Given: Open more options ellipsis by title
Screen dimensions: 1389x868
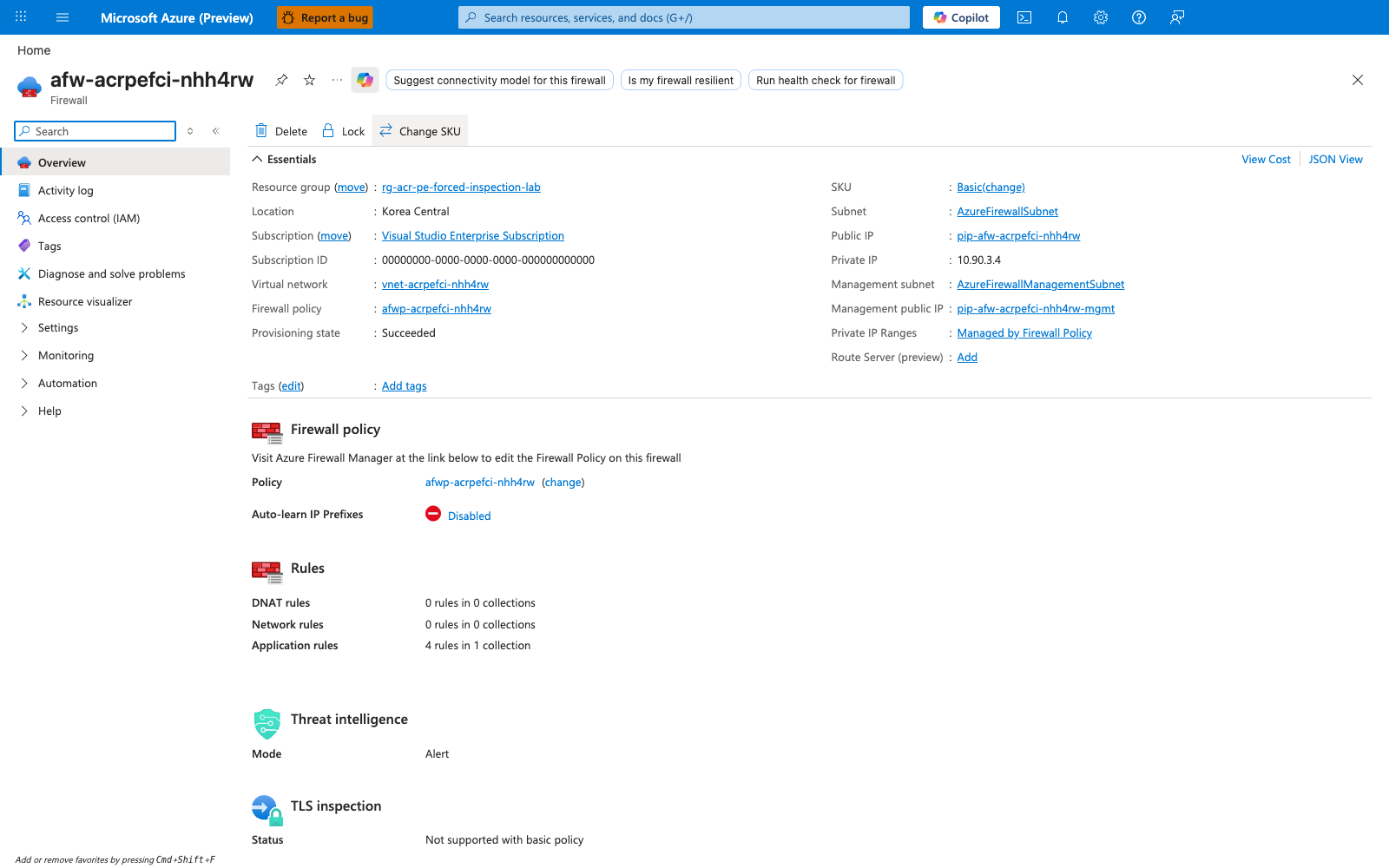Looking at the screenshot, I should click(337, 80).
